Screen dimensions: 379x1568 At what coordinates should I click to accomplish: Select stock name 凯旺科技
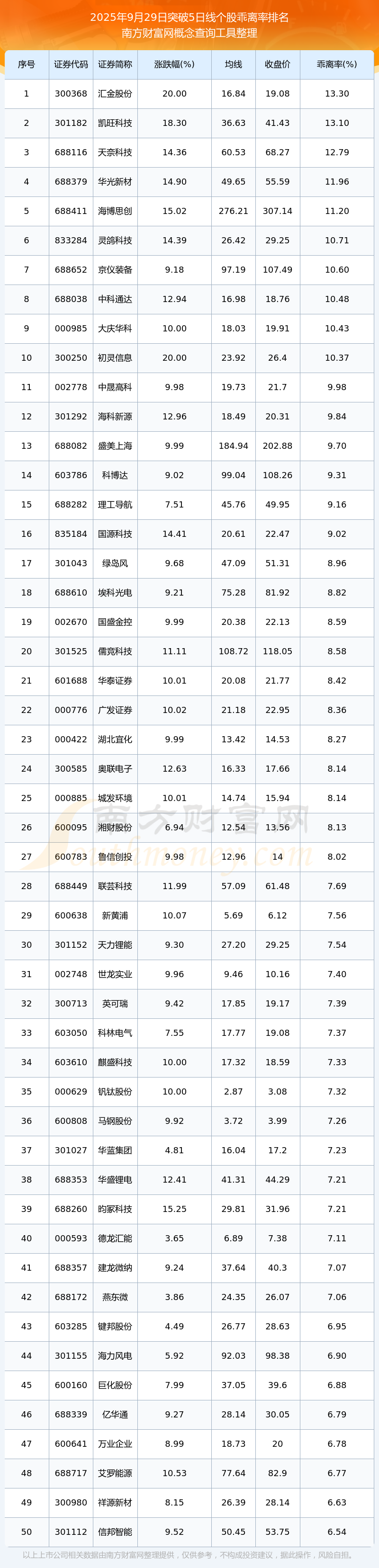click(x=115, y=123)
